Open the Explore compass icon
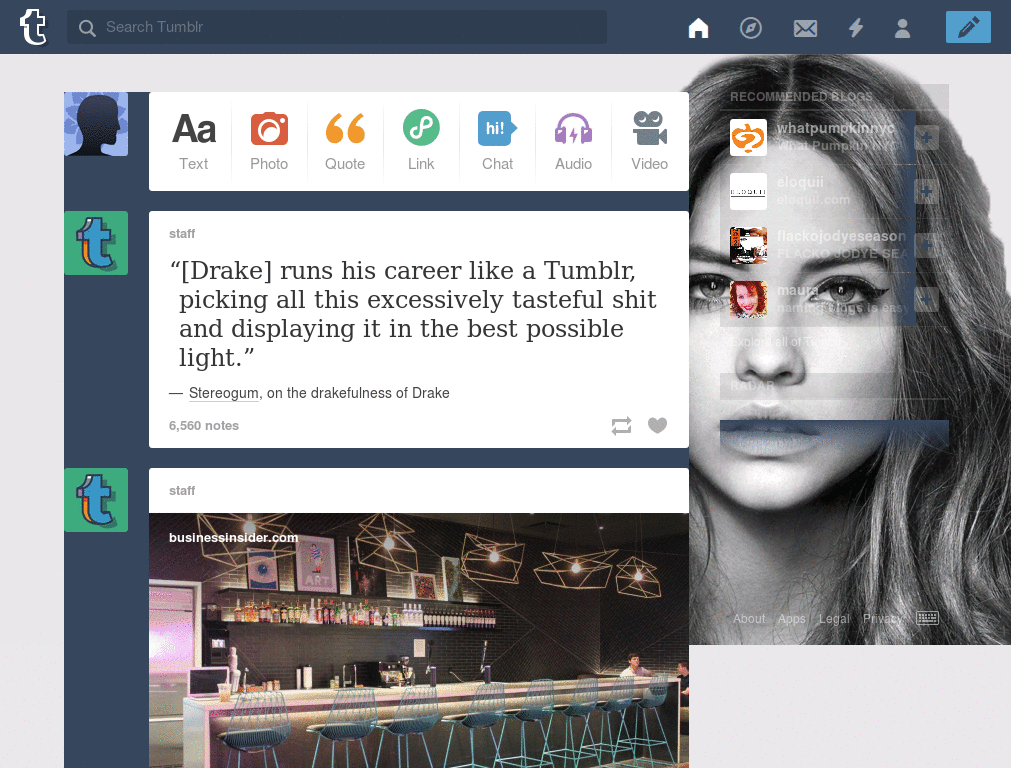 (x=750, y=28)
